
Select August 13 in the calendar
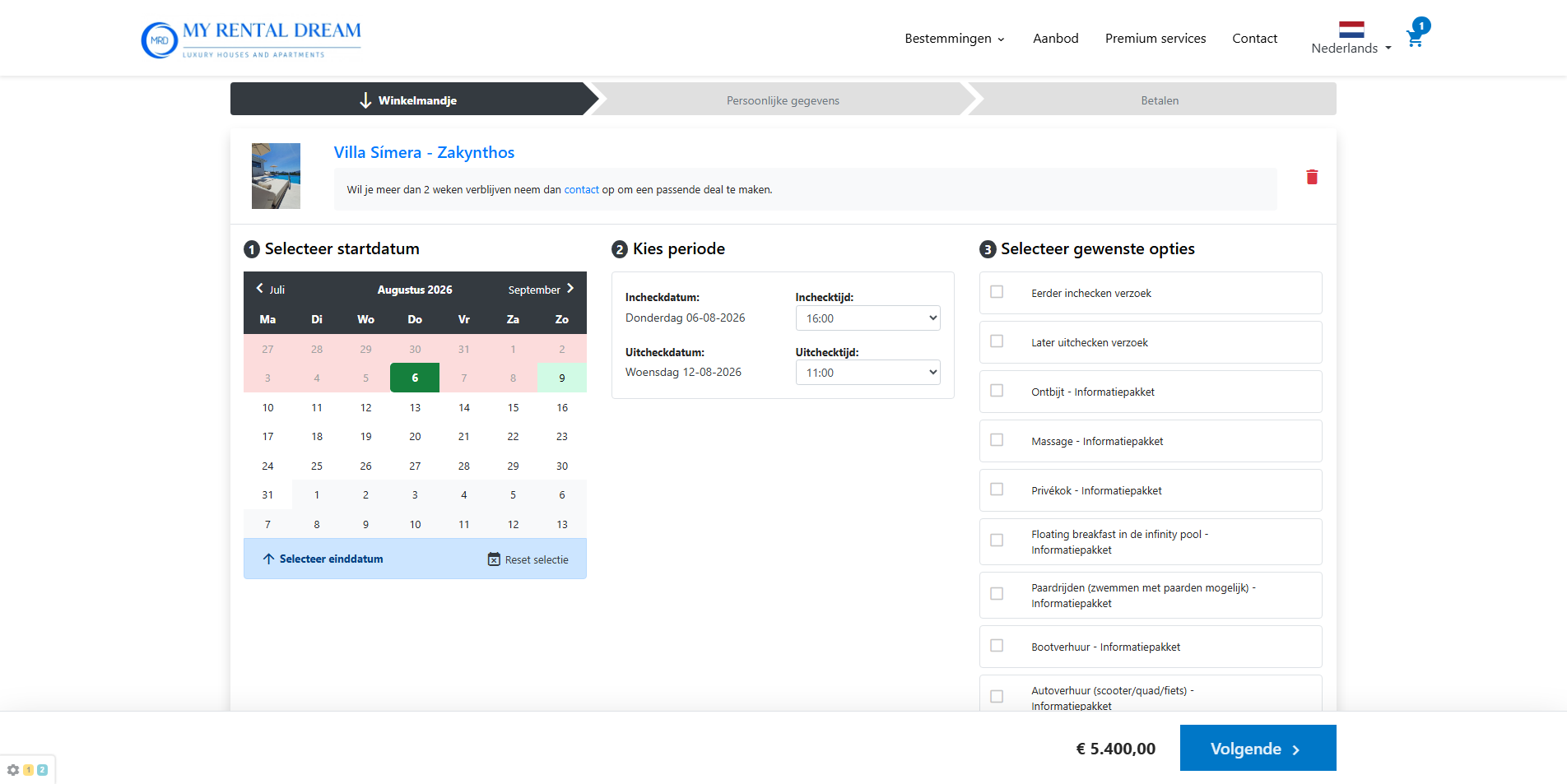(x=415, y=408)
